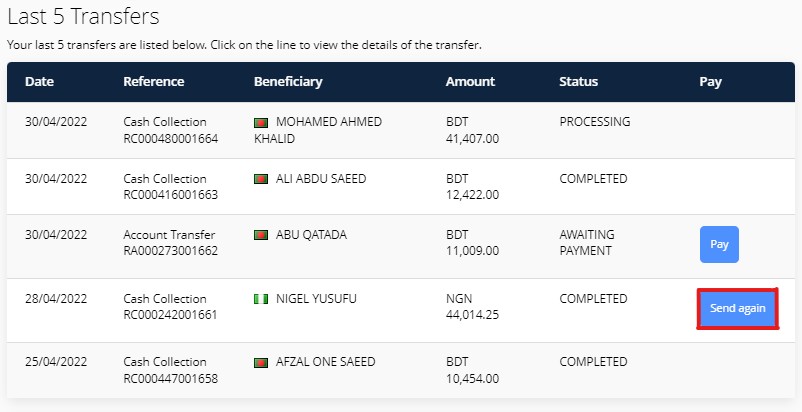Click the flag icon beside ABU QATADA

[261, 235]
